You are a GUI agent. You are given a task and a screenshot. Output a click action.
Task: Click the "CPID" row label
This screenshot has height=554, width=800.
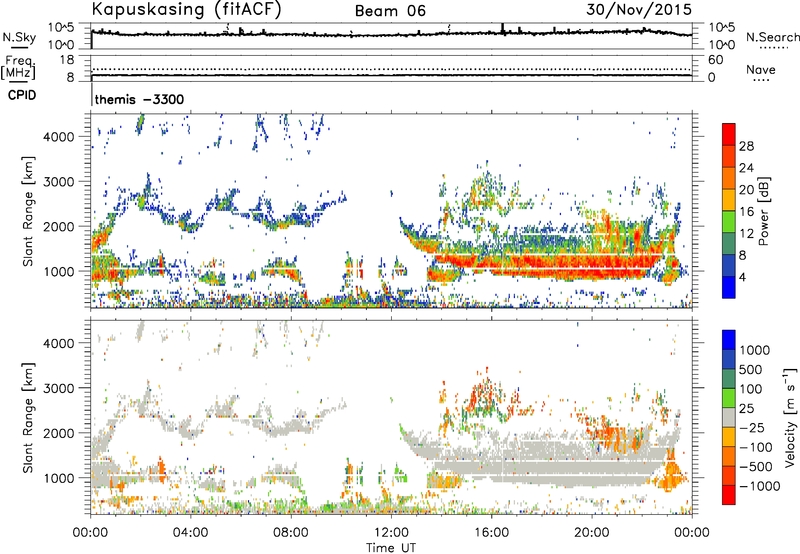21,95
